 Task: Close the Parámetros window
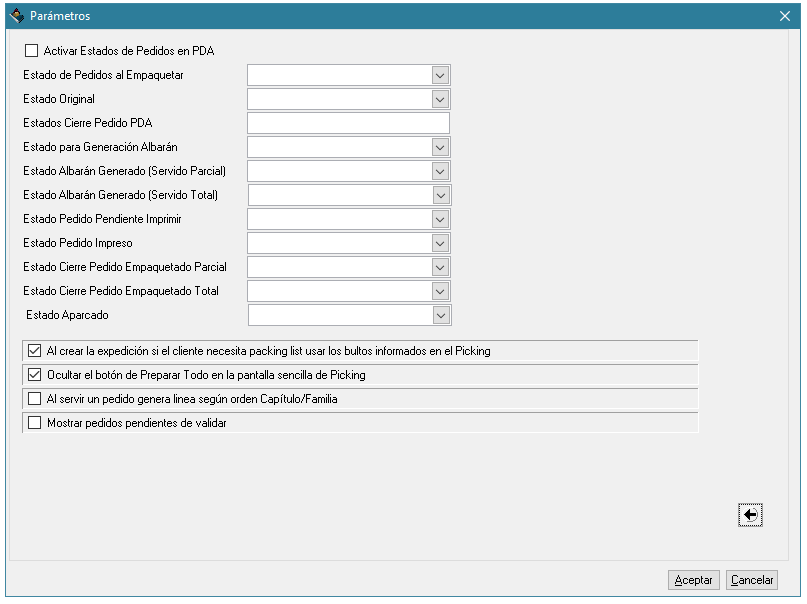[784, 16]
